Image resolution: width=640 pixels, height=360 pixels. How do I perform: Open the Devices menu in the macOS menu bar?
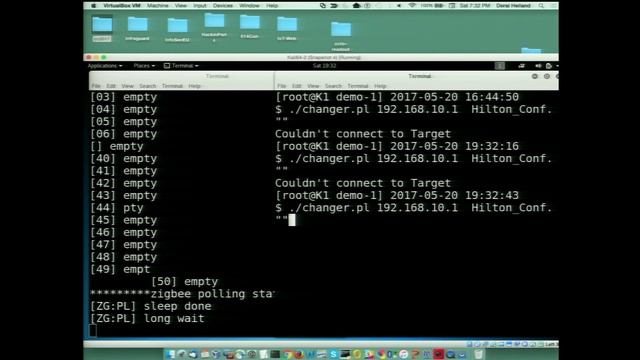click(223, 6)
